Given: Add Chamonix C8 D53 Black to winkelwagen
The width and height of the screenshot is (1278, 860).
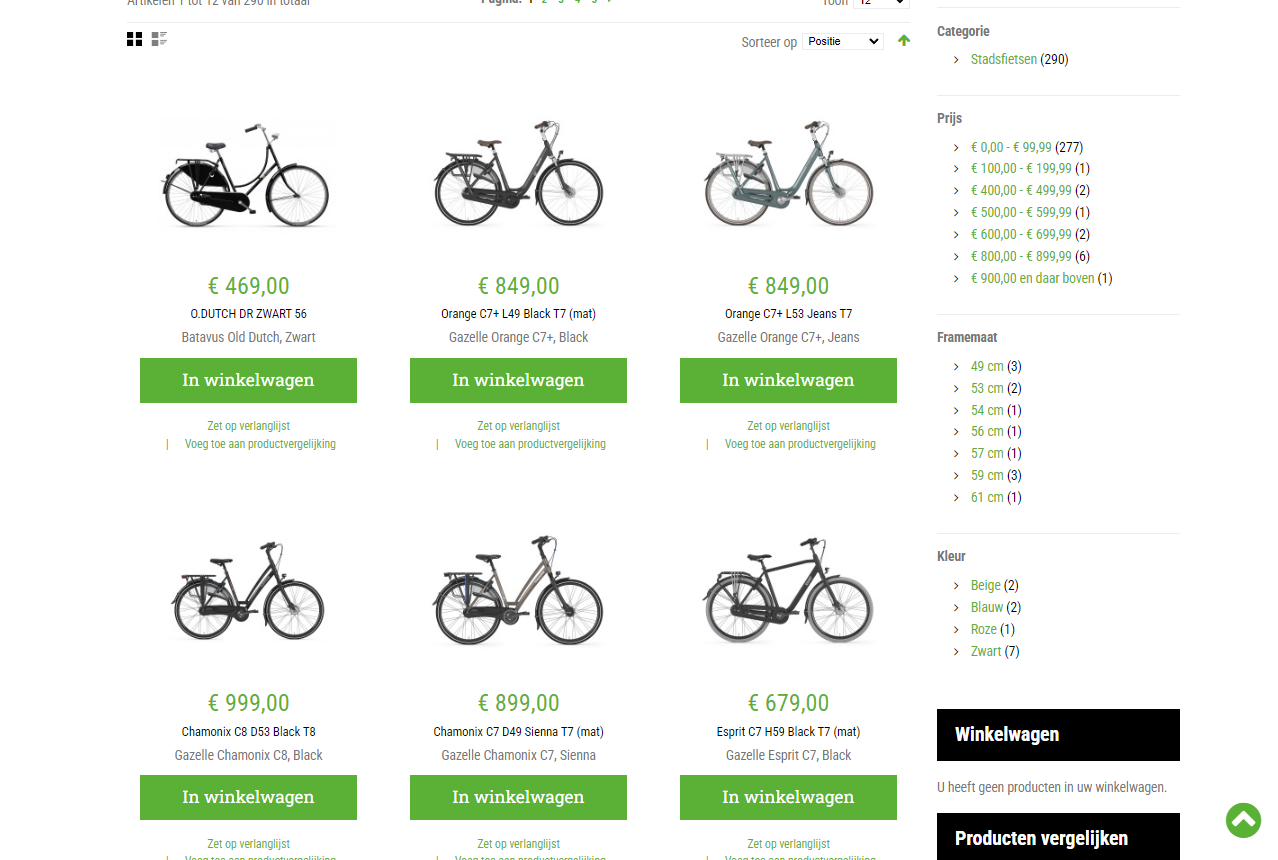Looking at the screenshot, I should pos(248,797).
